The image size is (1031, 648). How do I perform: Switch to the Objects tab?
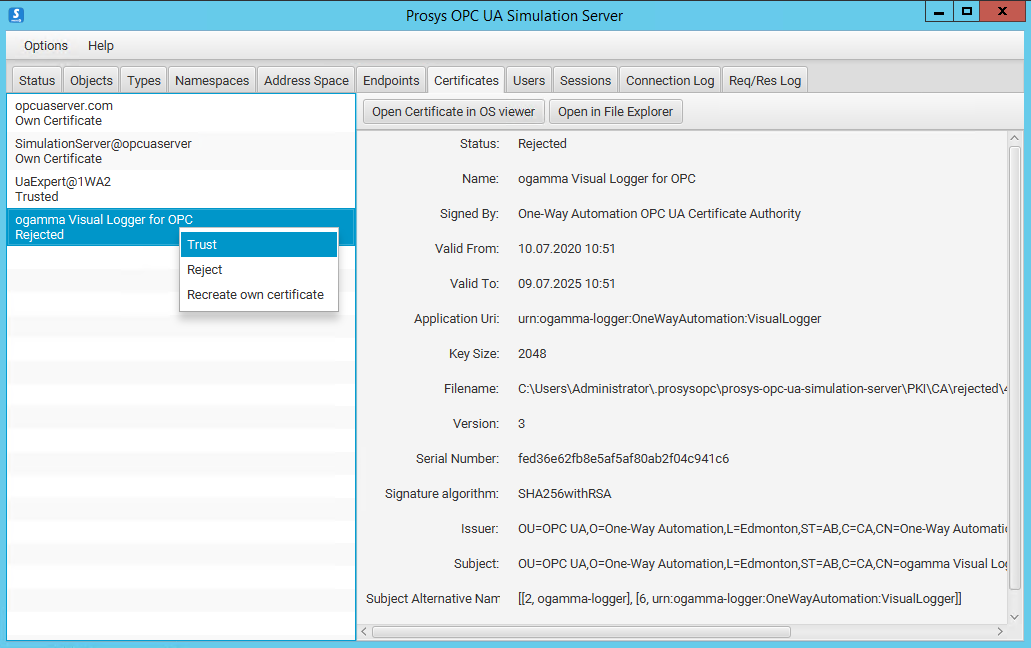pos(91,80)
